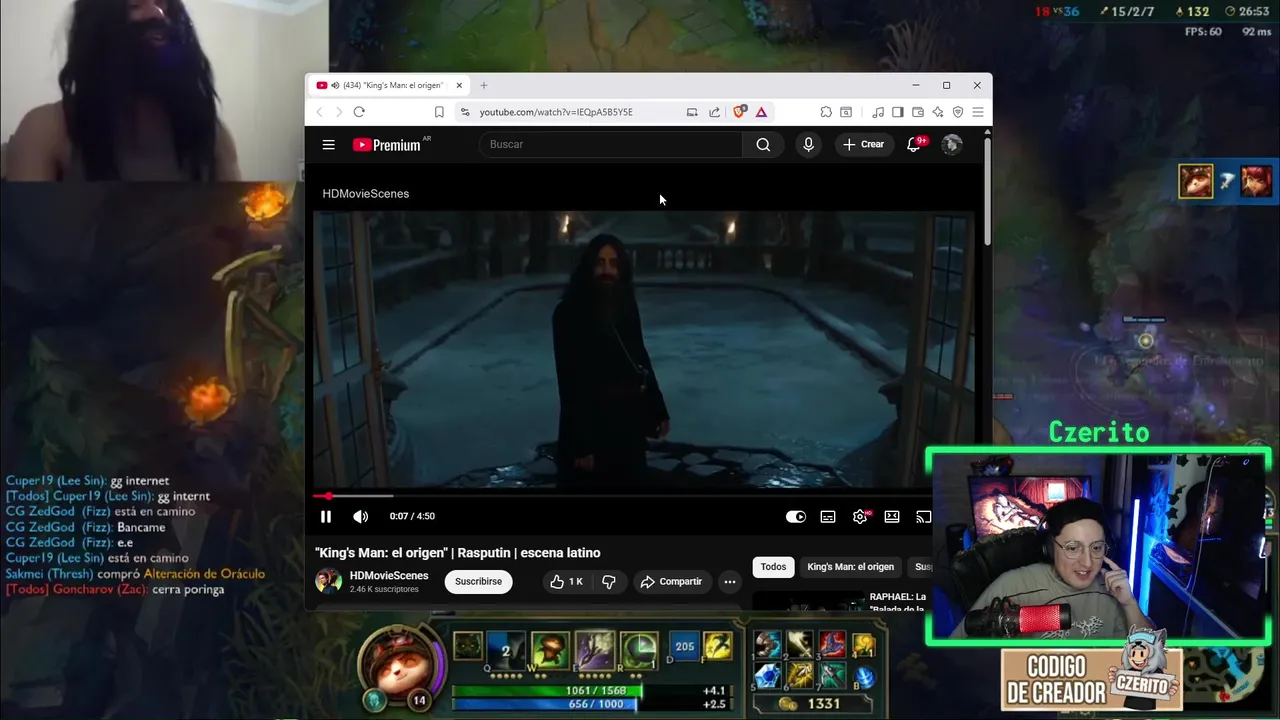The image size is (1280, 720).
Task: Pause the YouTube video
Action: (325, 516)
